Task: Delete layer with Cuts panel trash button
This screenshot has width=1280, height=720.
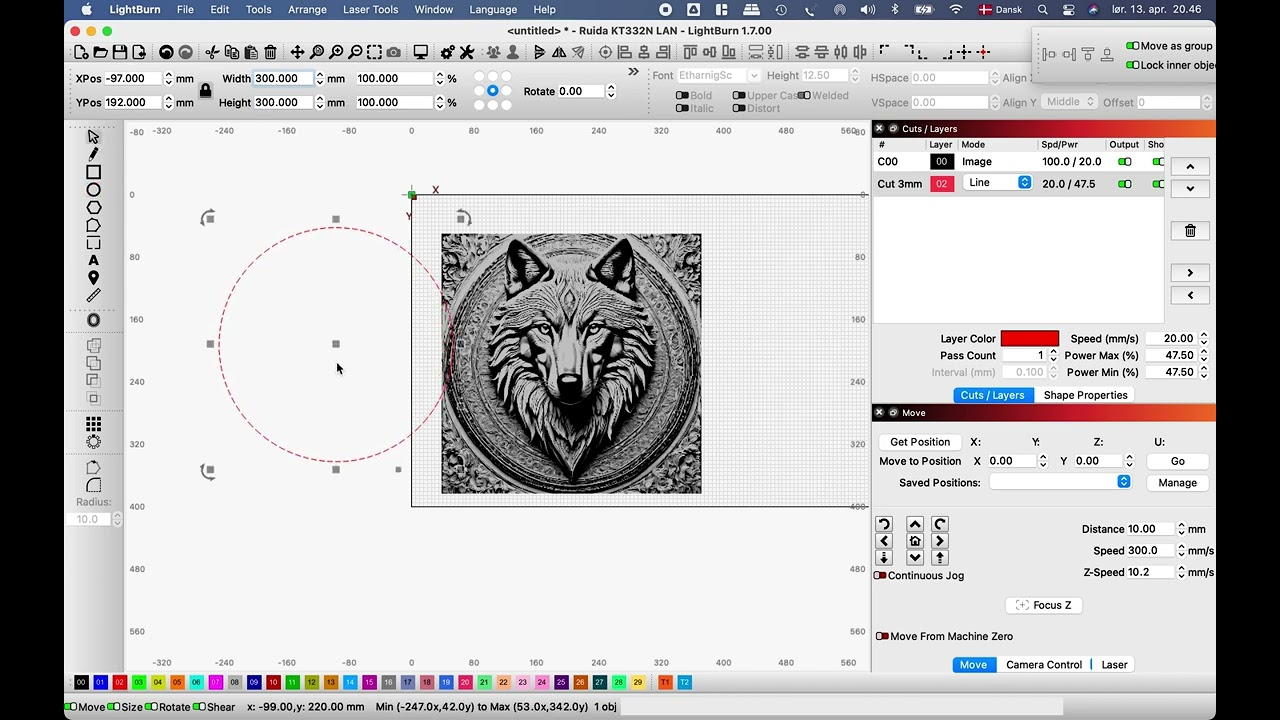Action: [1190, 231]
